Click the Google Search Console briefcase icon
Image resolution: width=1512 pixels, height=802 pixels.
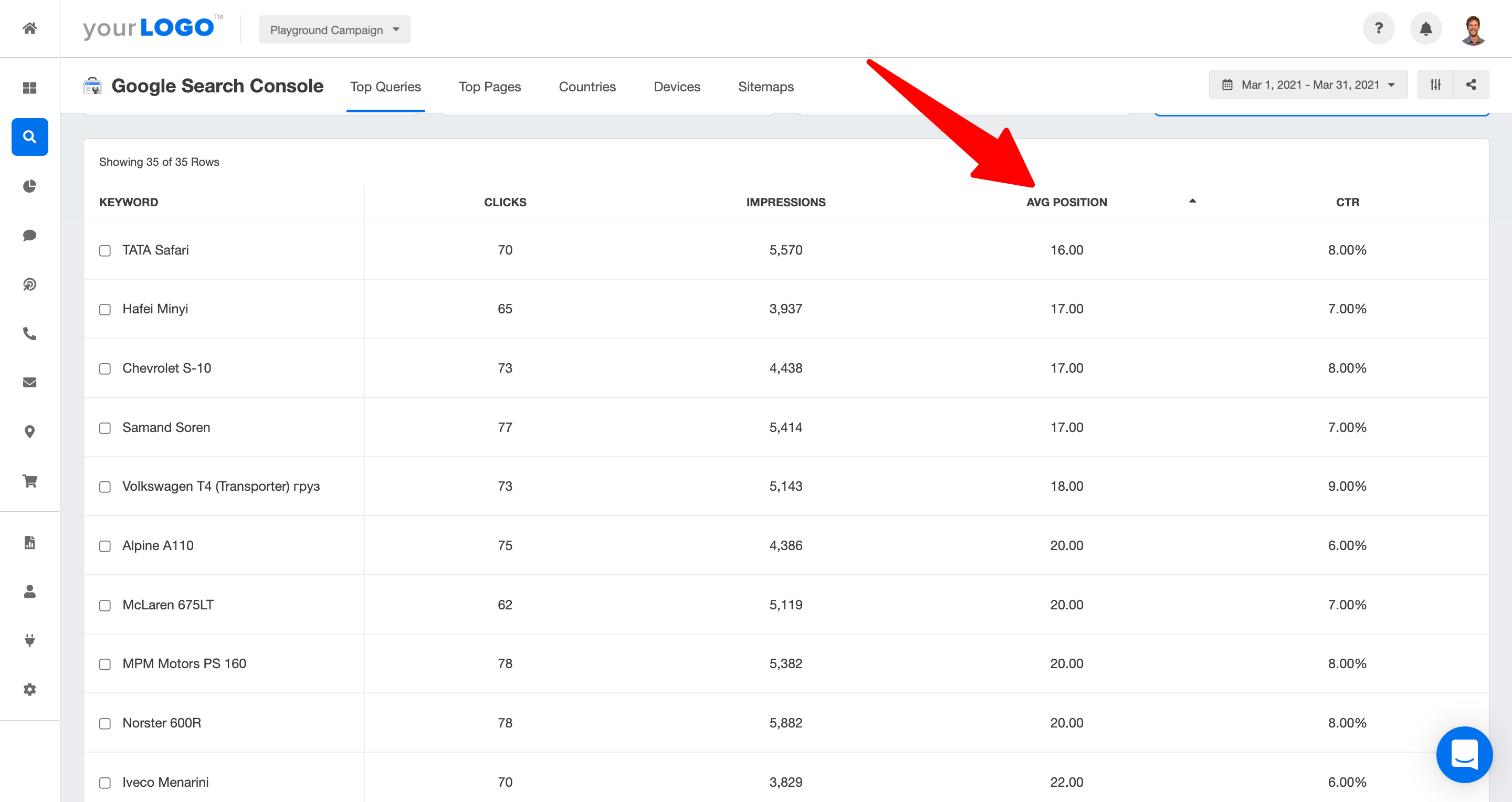(x=92, y=86)
